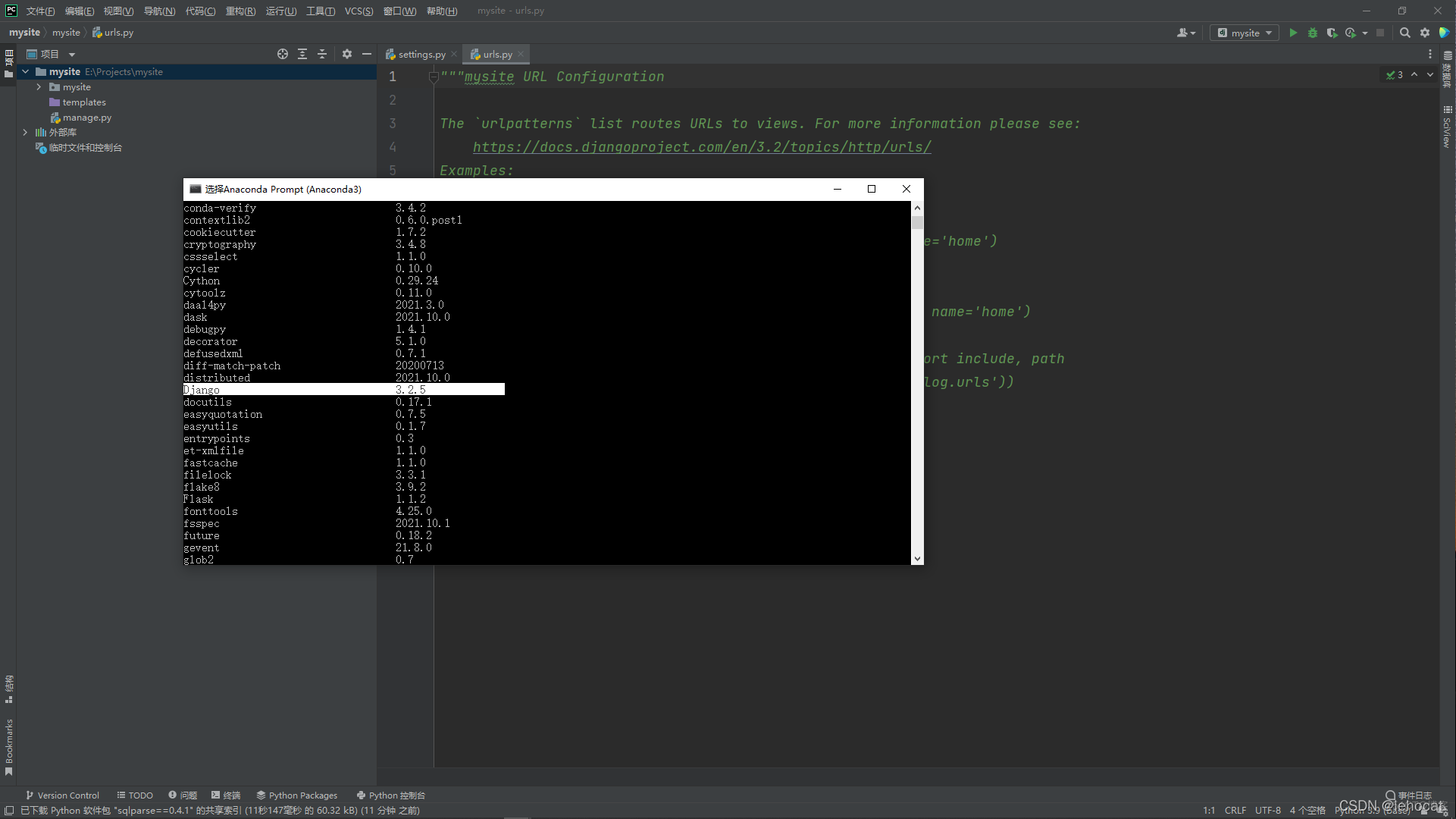Expand the 外部库 tree node

click(25, 132)
